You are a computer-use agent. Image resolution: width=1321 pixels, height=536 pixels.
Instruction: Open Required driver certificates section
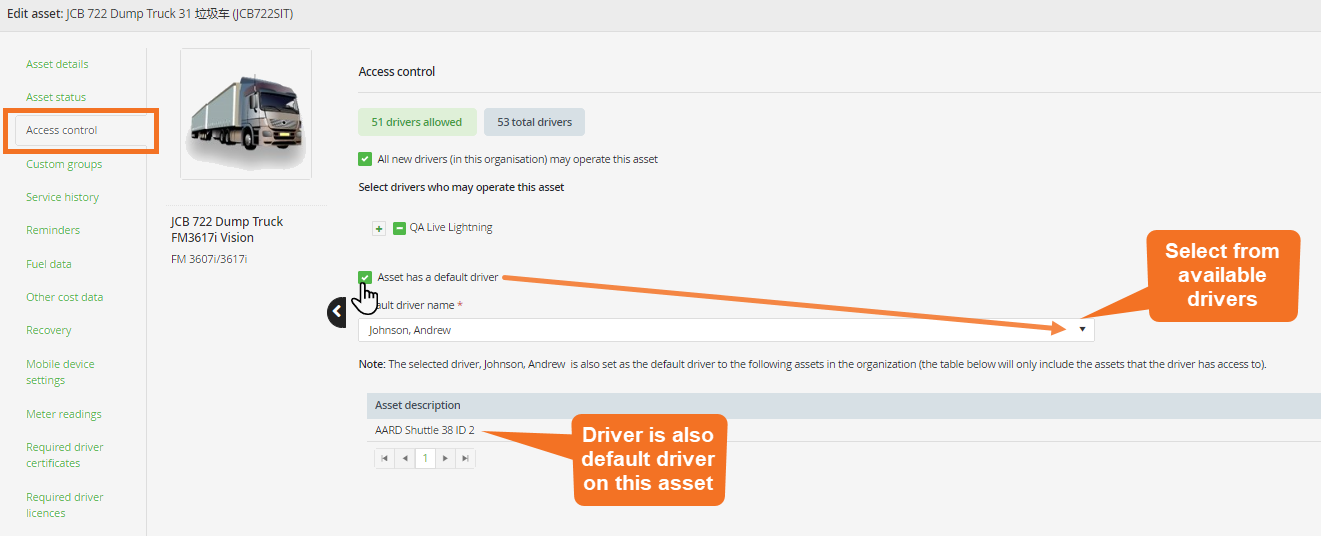[65, 455]
